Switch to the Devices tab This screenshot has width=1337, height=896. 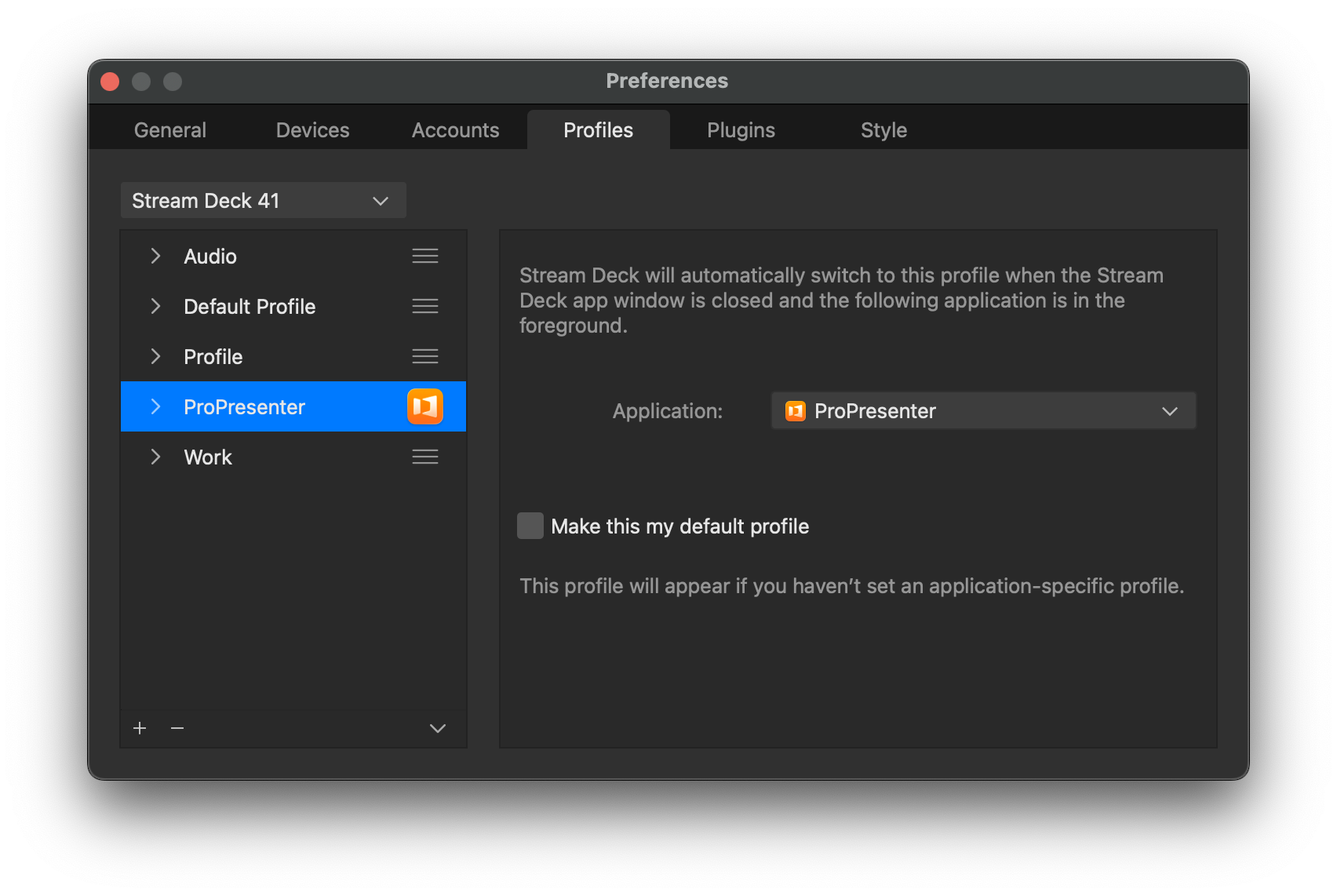click(312, 130)
